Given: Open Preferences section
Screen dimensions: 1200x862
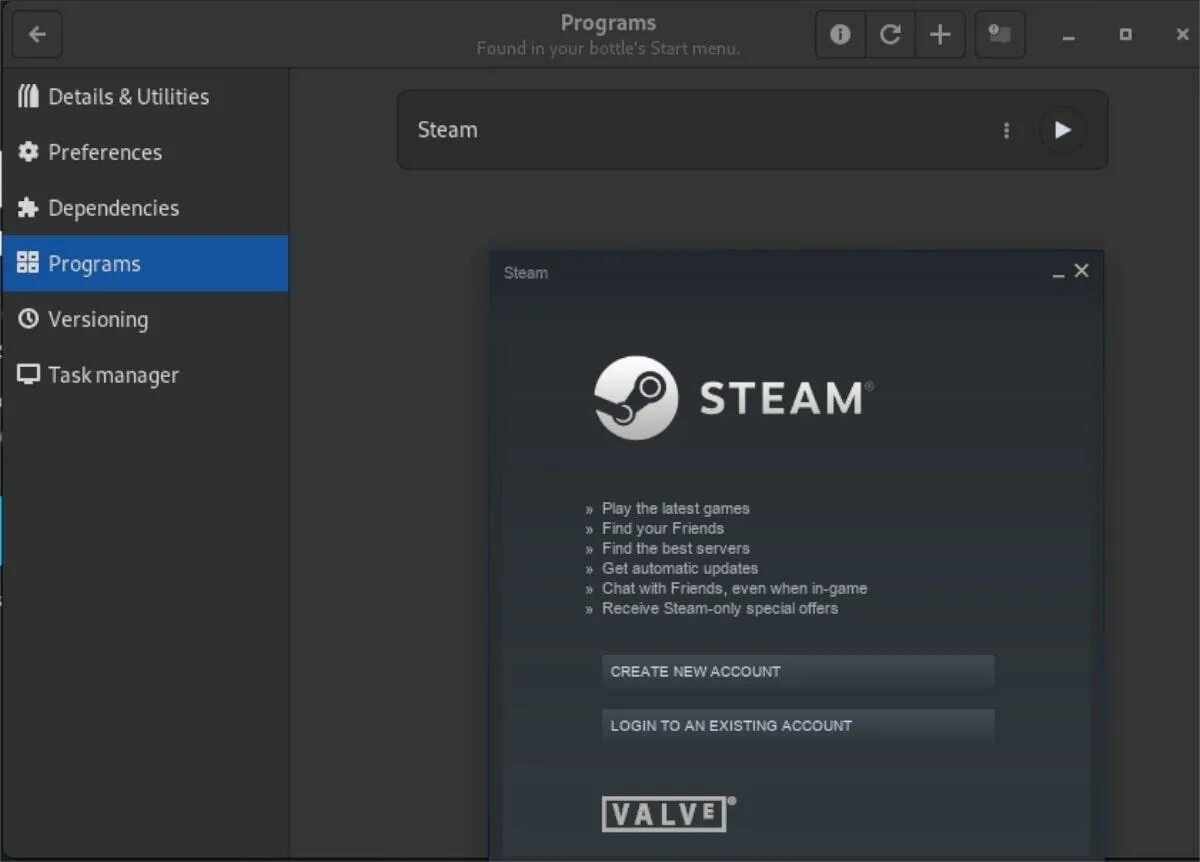Looking at the screenshot, I should pos(145,152).
